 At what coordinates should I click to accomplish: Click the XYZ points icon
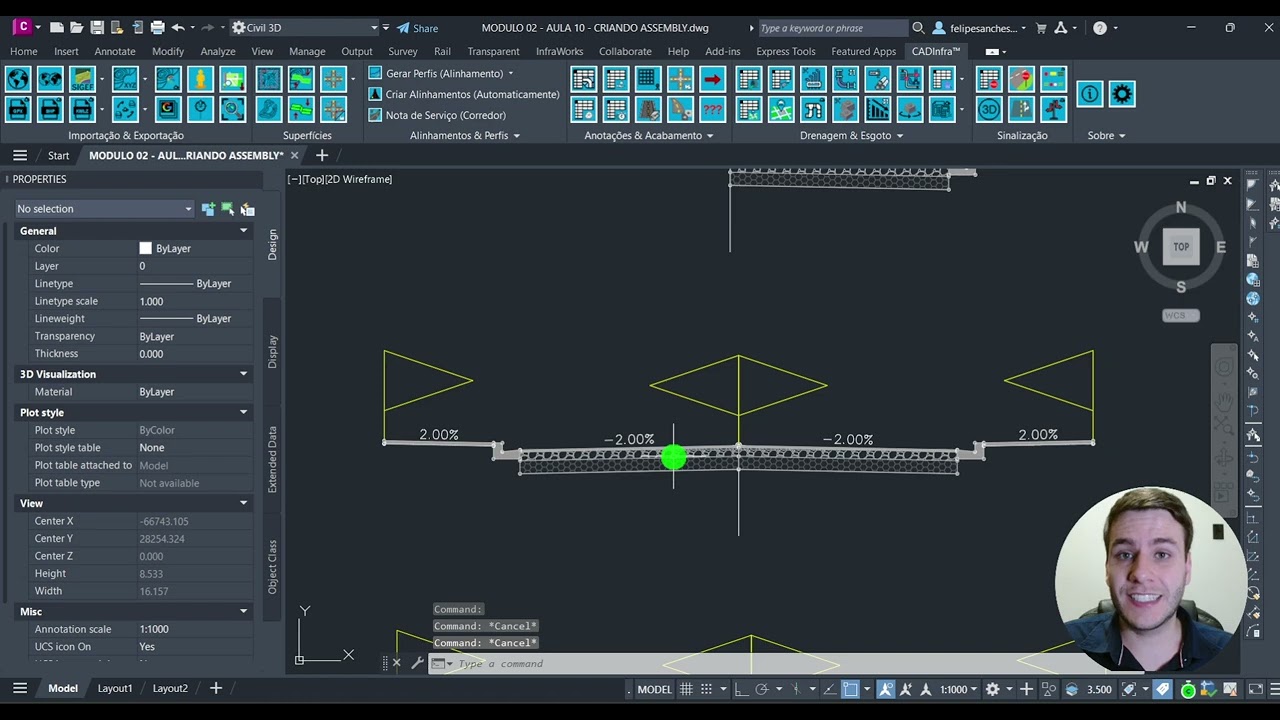pyautogui.click(x=125, y=78)
